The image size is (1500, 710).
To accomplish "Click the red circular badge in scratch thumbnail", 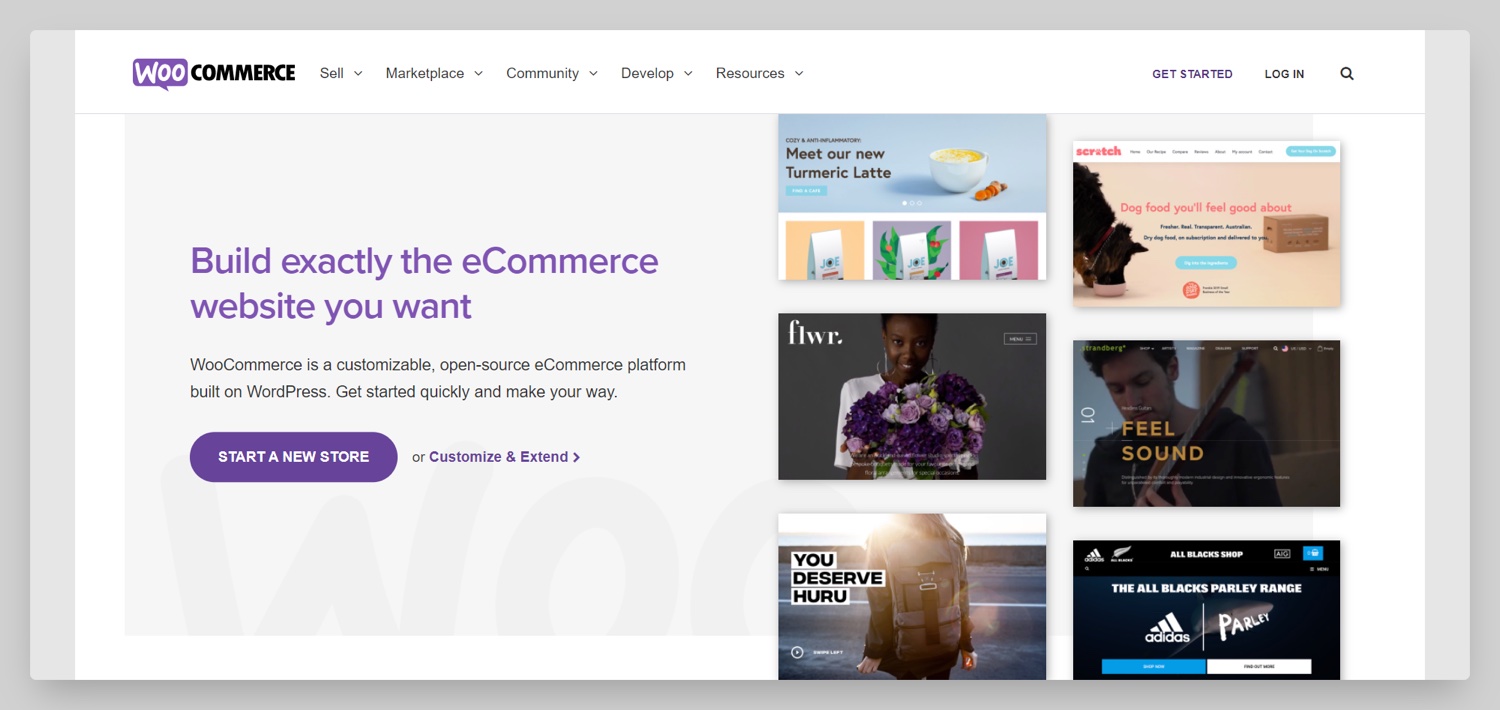I will point(1190,290).
